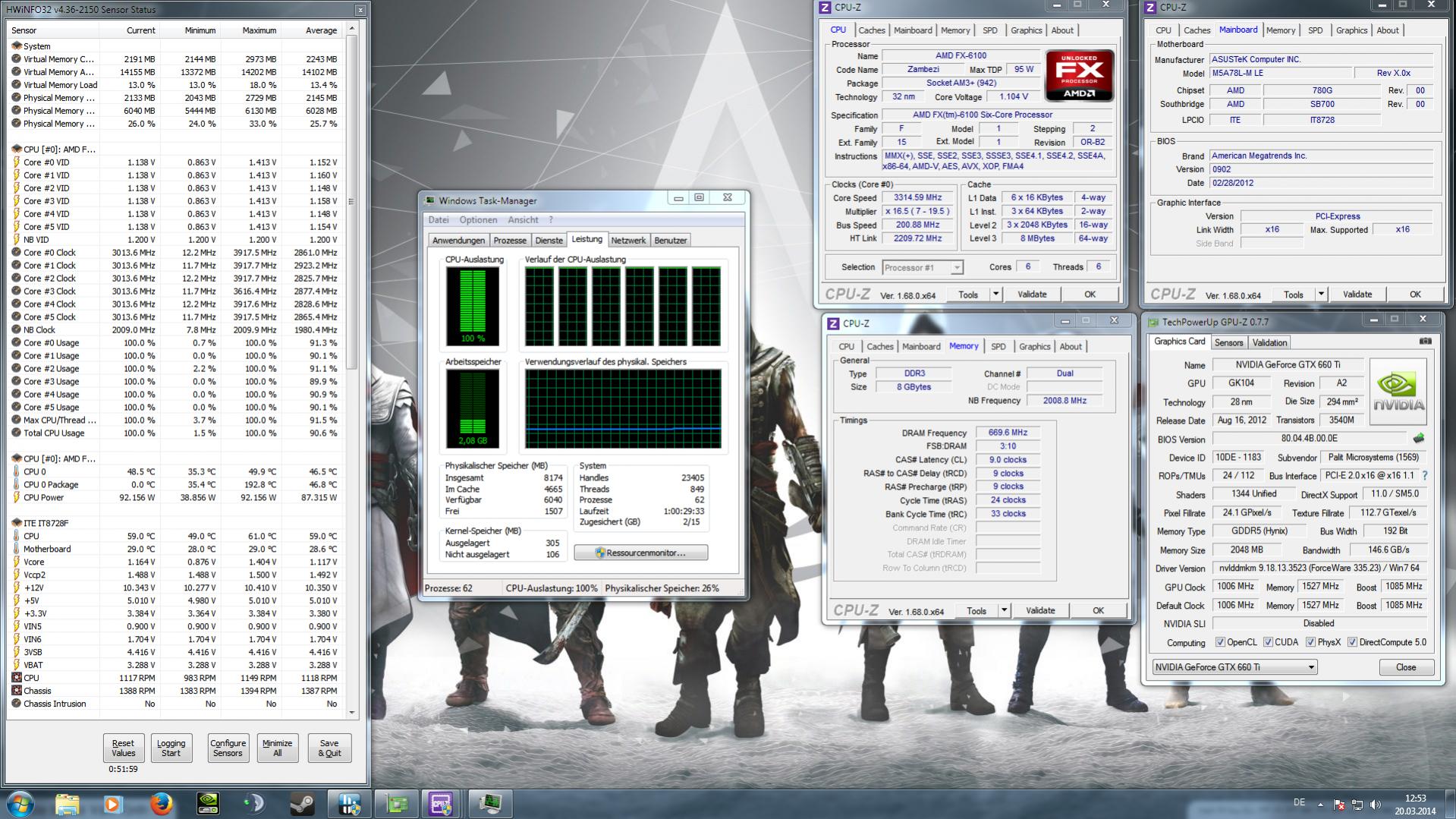Click the Bus Interface question mark icon

click(x=1425, y=476)
